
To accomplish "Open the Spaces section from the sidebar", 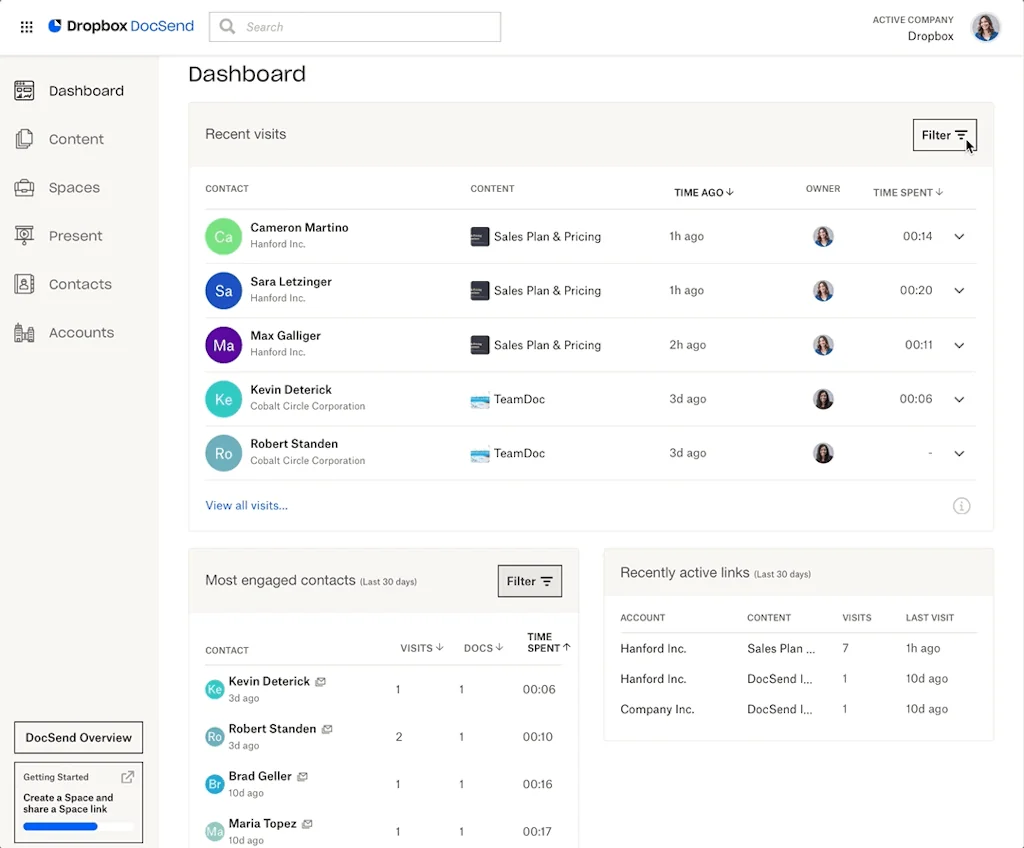I will pyautogui.click(x=23, y=187).
